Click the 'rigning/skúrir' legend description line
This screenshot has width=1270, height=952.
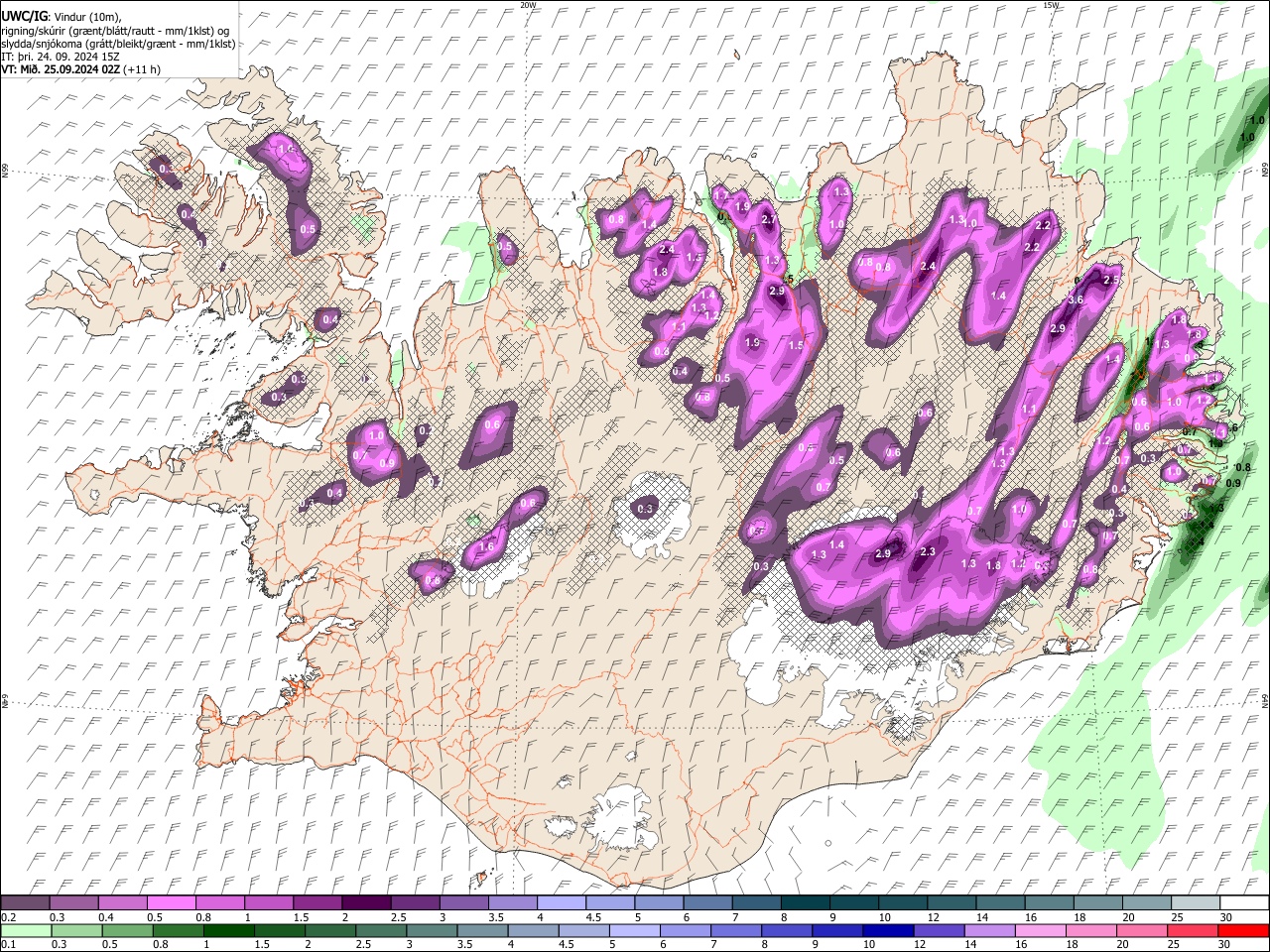(x=115, y=31)
